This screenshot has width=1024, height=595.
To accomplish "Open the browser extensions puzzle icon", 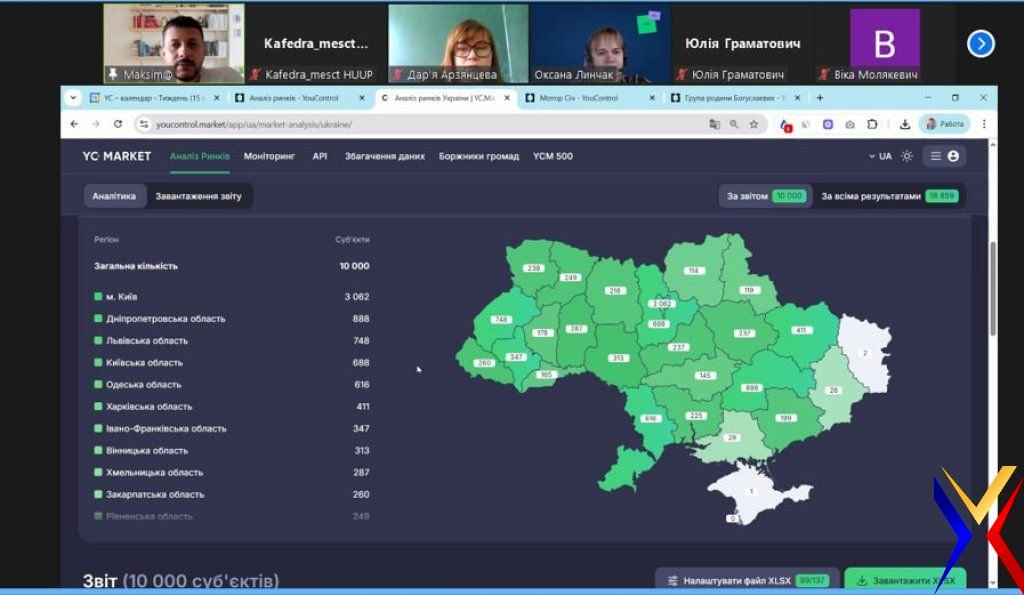I will pos(872,124).
